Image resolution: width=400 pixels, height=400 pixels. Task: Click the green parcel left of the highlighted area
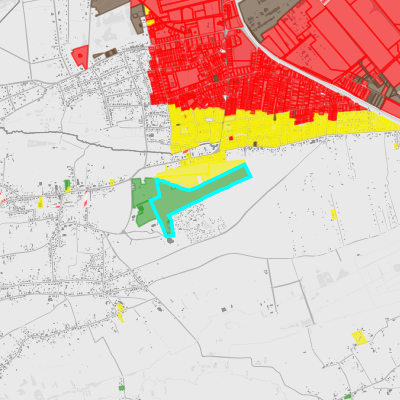[143, 200]
